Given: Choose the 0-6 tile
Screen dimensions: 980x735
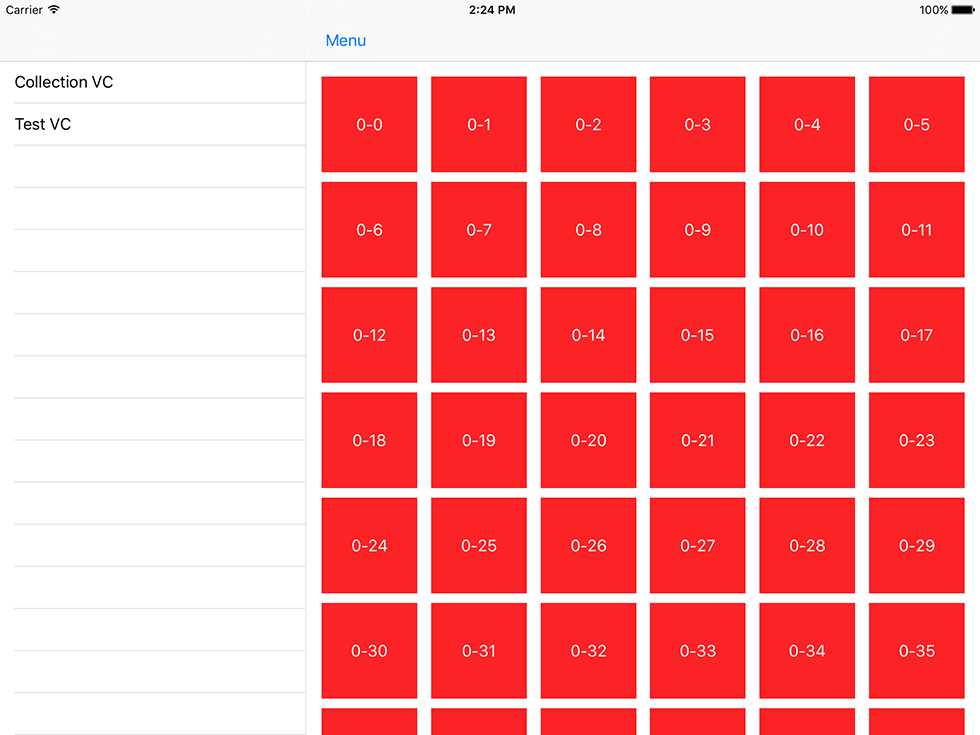Looking at the screenshot, I should (x=369, y=229).
